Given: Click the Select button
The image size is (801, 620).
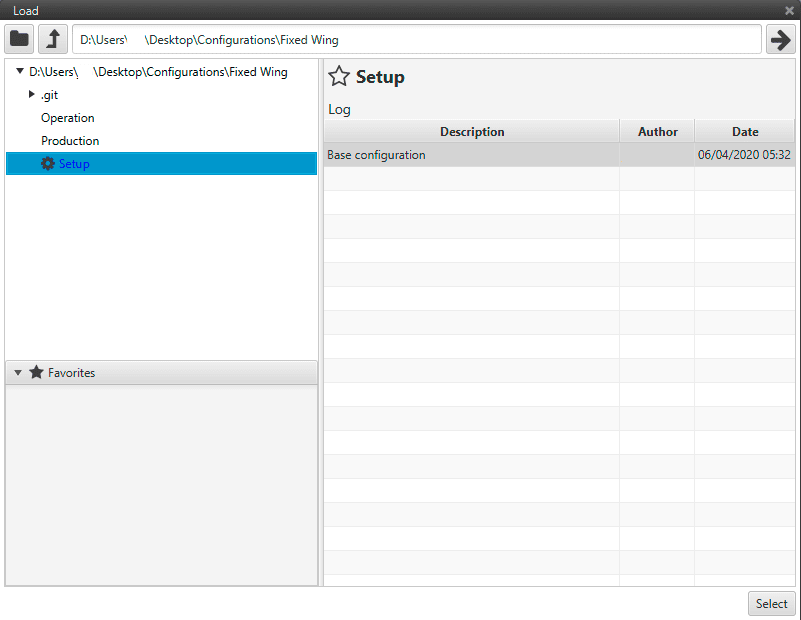Looking at the screenshot, I should point(771,604).
